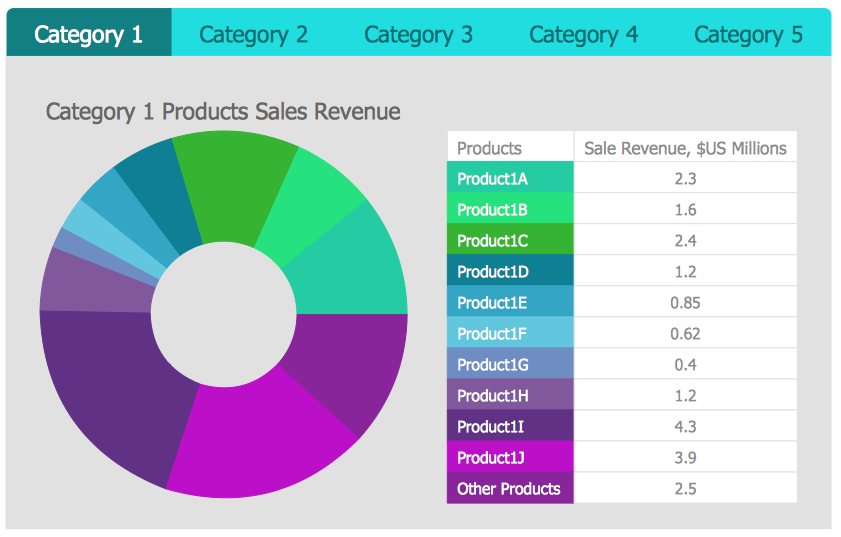Image resolution: width=841 pixels, height=537 pixels.
Task: Open the Category 2 tab
Action: [x=253, y=34]
